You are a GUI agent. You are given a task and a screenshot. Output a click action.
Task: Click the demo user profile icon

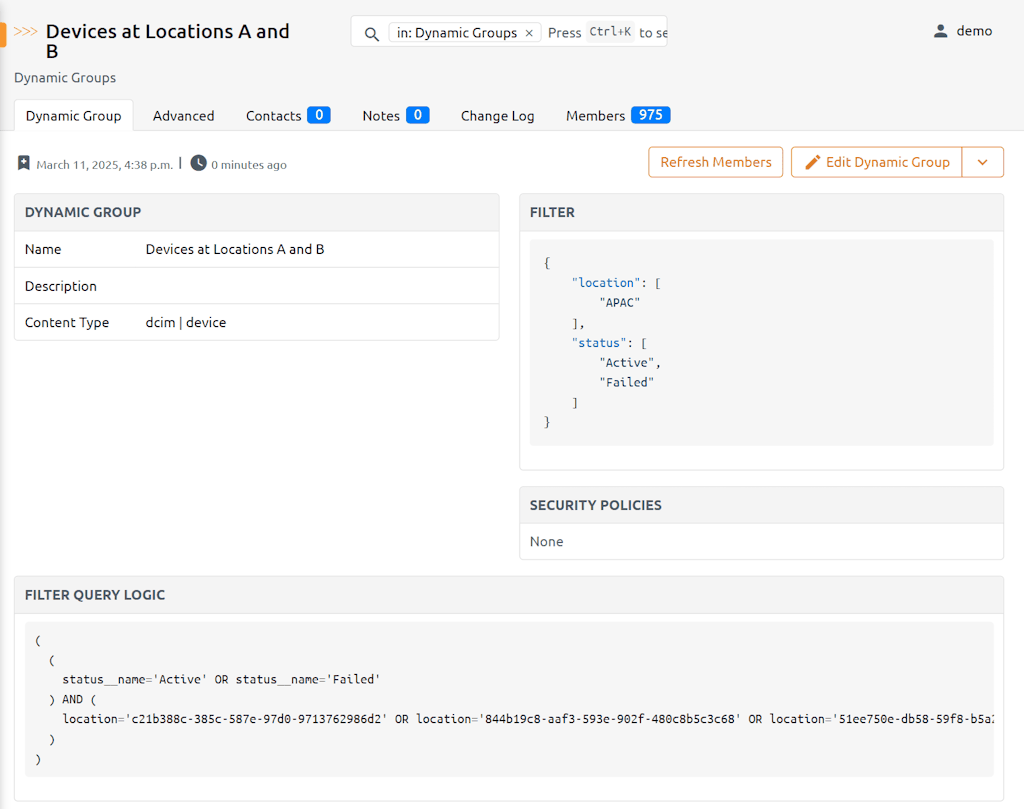click(940, 31)
